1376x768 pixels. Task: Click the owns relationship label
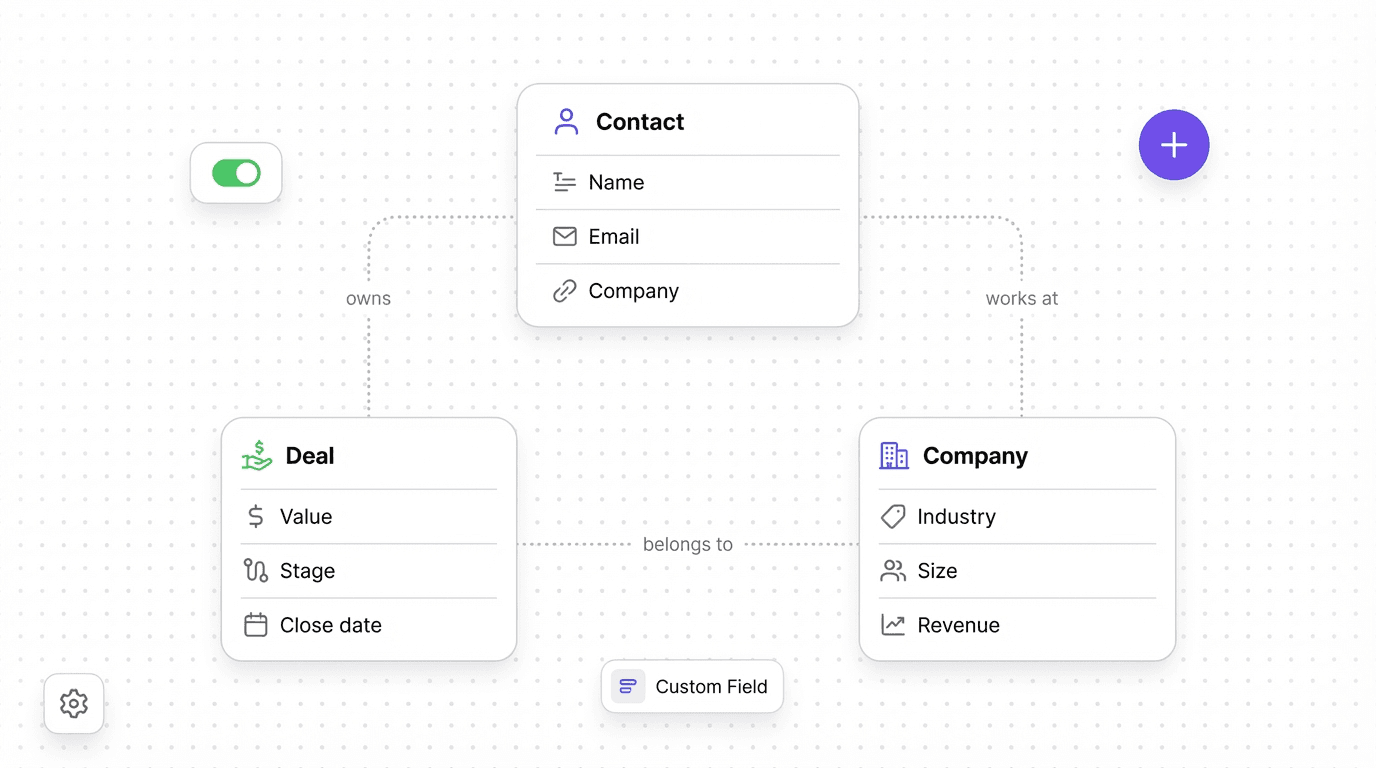point(368,298)
